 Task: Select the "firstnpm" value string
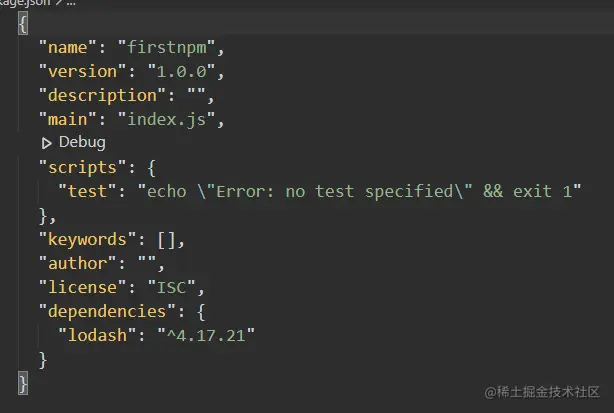[x=166, y=47]
